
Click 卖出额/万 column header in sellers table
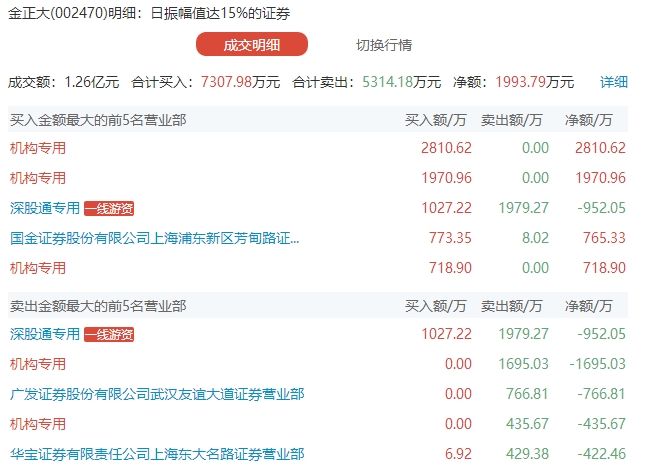(512, 306)
